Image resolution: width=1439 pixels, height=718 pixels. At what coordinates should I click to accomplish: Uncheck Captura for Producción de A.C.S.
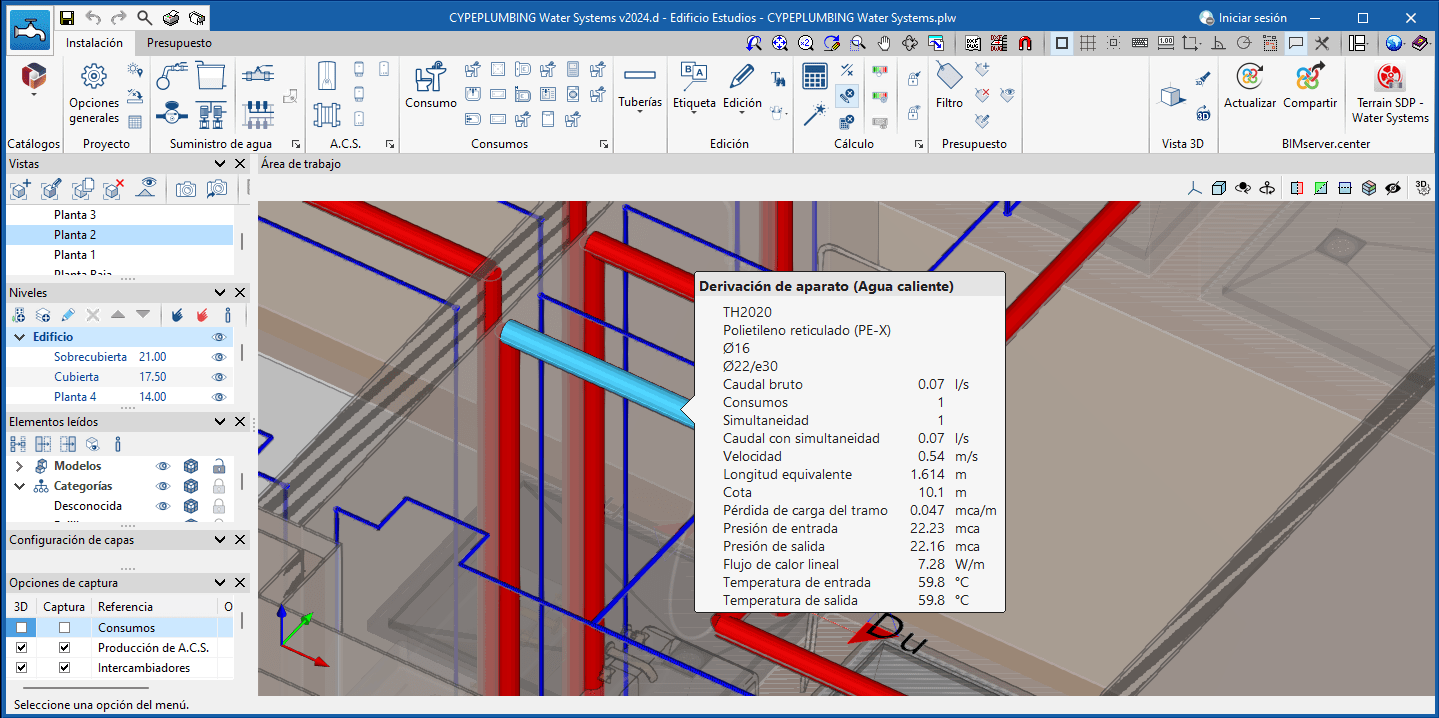click(x=65, y=648)
